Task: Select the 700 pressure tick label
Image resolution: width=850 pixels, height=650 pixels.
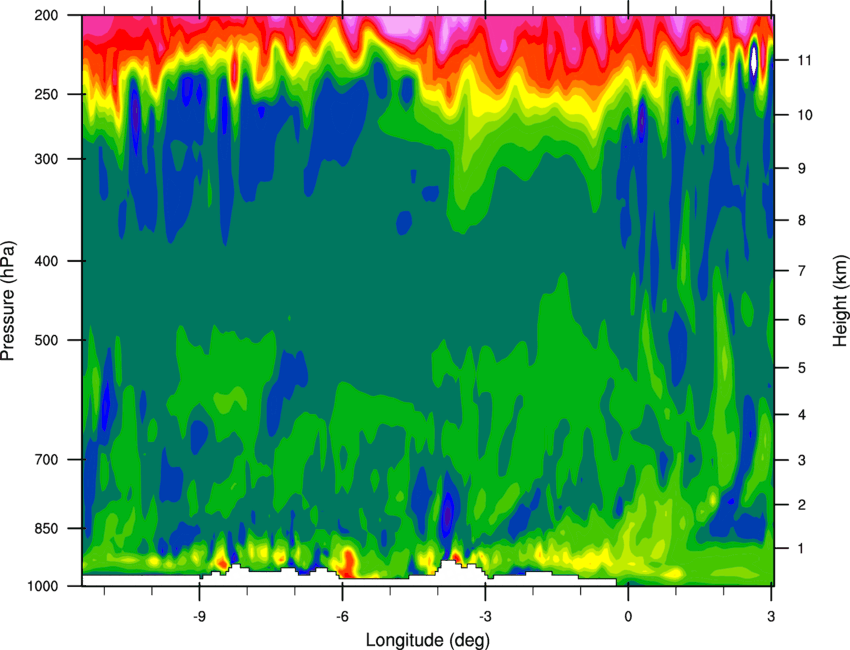Action: coord(47,459)
